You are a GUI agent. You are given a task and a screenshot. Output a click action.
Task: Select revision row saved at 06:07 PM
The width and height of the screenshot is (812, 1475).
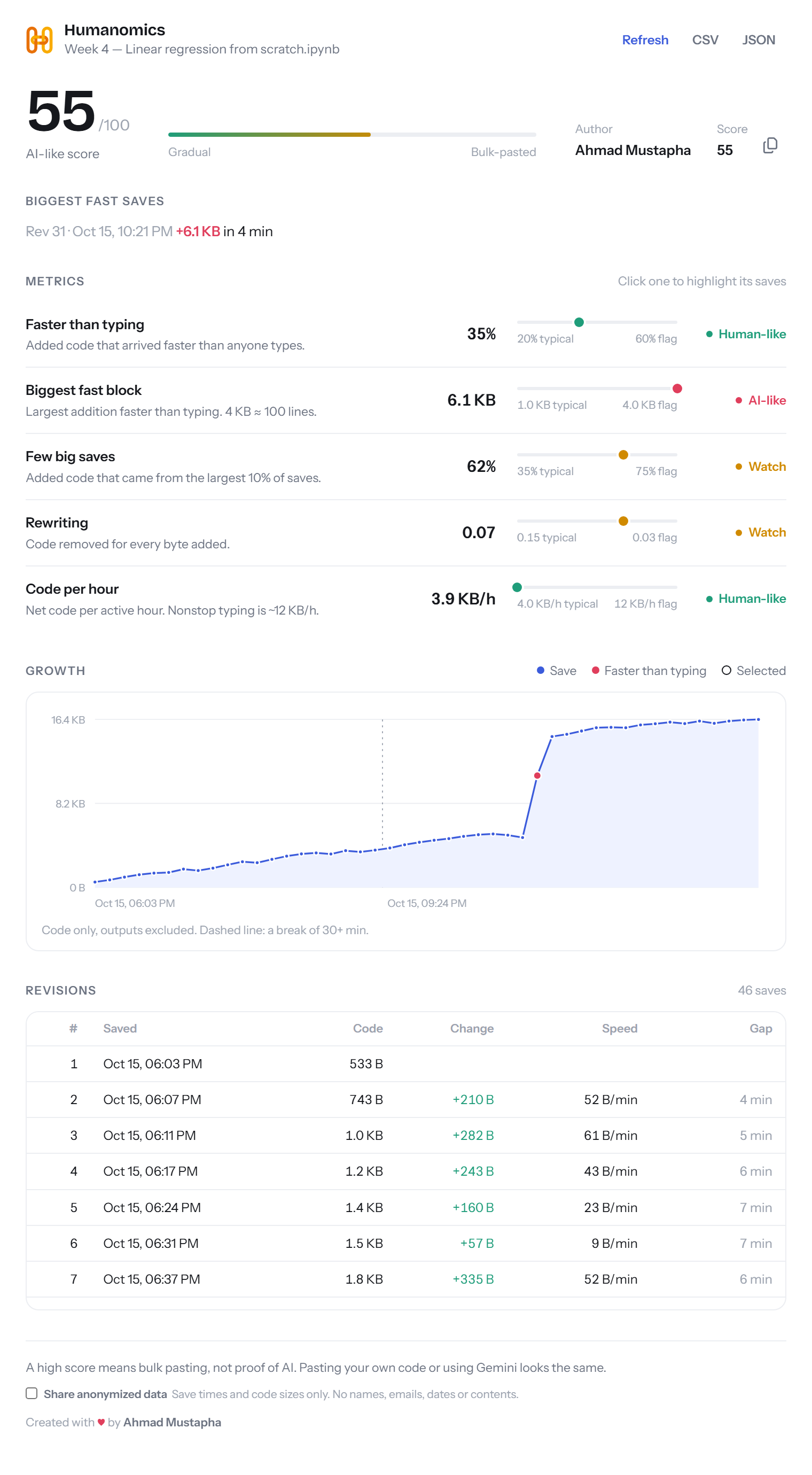click(x=405, y=1099)
